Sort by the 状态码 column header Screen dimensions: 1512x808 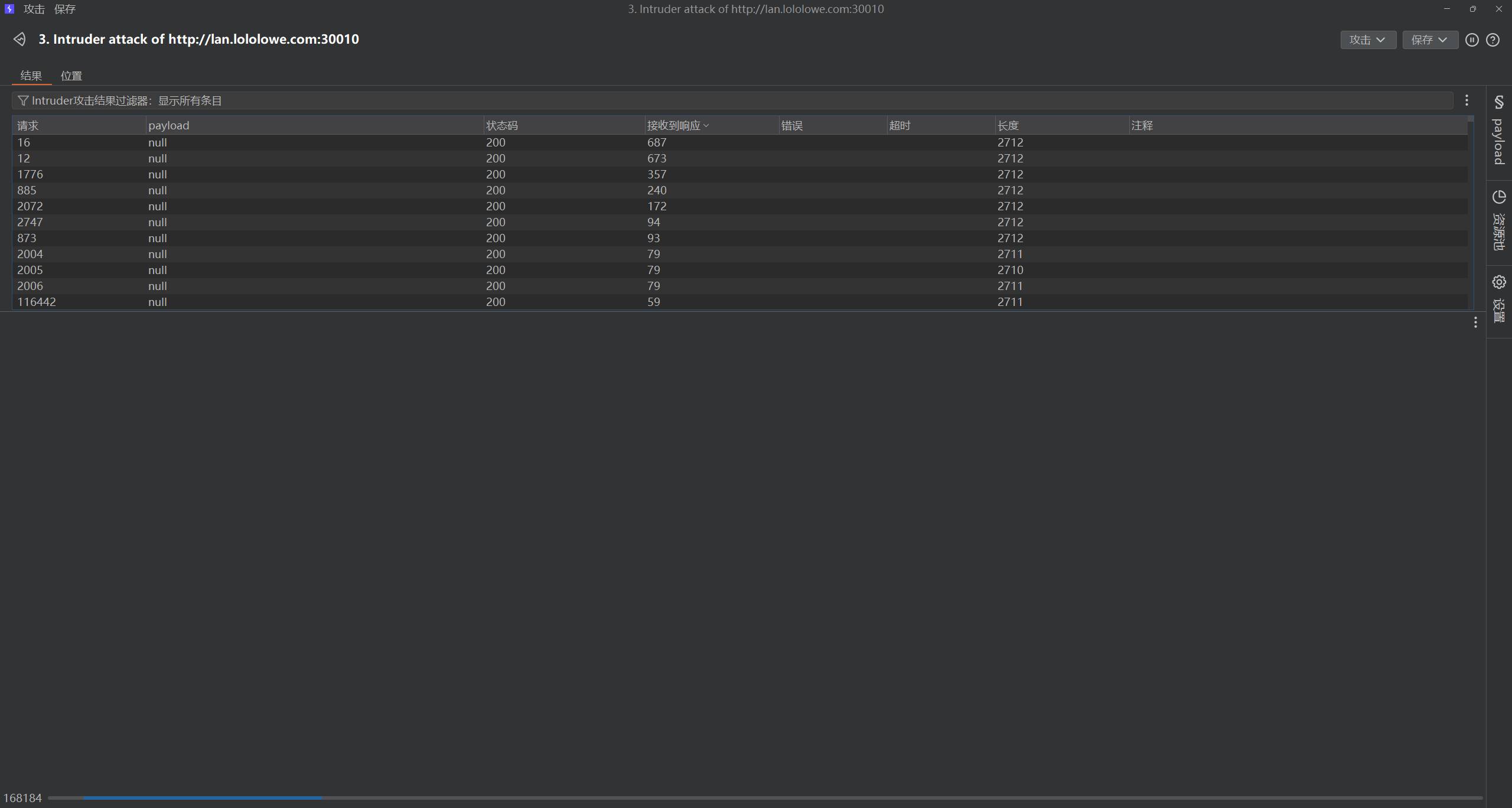501,125
